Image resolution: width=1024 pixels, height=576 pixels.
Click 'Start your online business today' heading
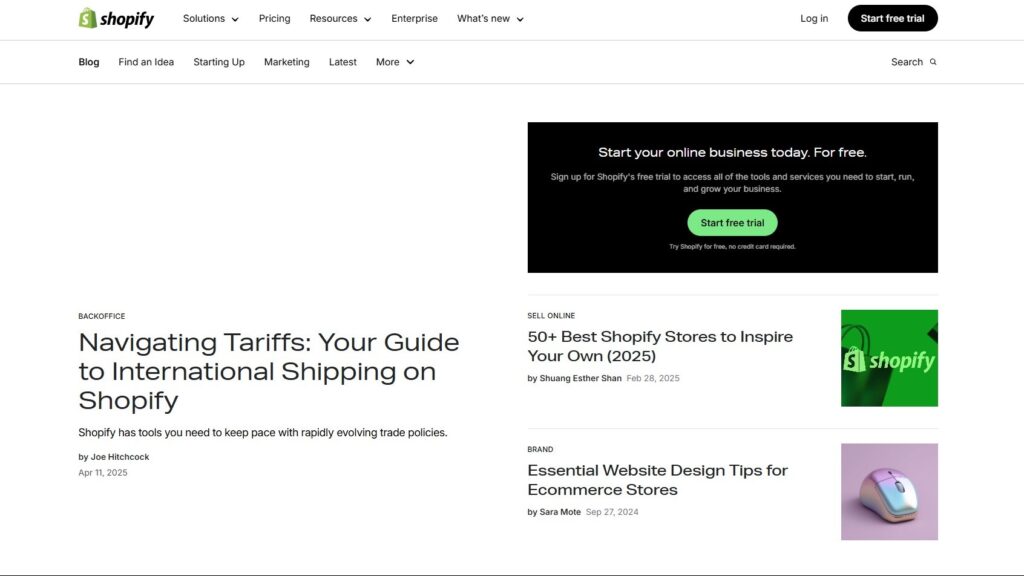pyautogui.click(x=732, y=152)
